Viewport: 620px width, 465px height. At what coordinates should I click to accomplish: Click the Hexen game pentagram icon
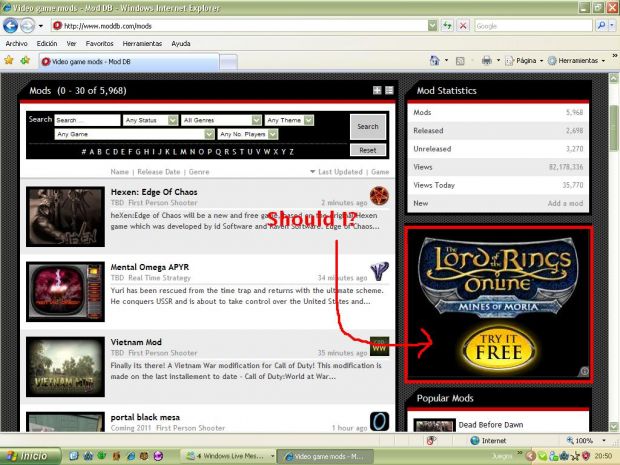(x=379, y=196)
